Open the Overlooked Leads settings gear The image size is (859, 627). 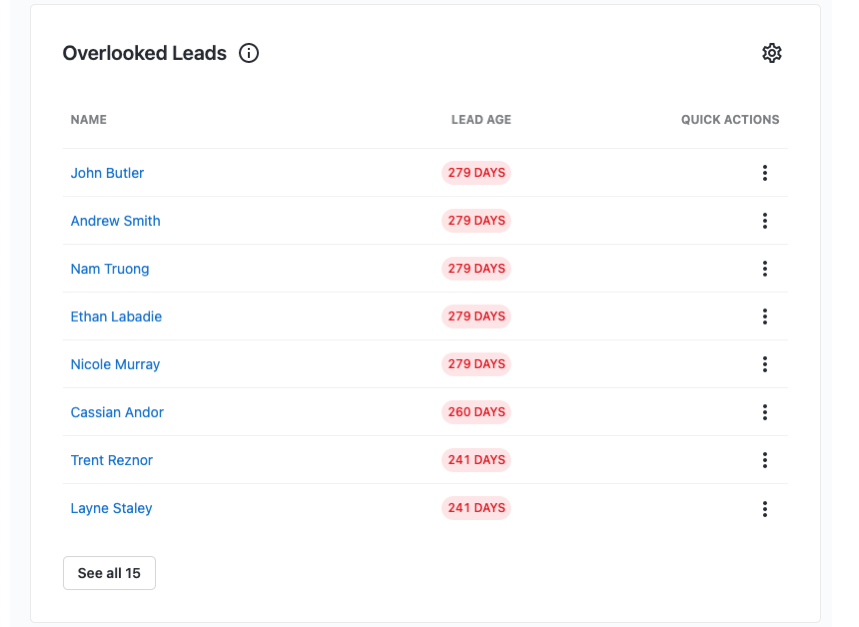771,53
